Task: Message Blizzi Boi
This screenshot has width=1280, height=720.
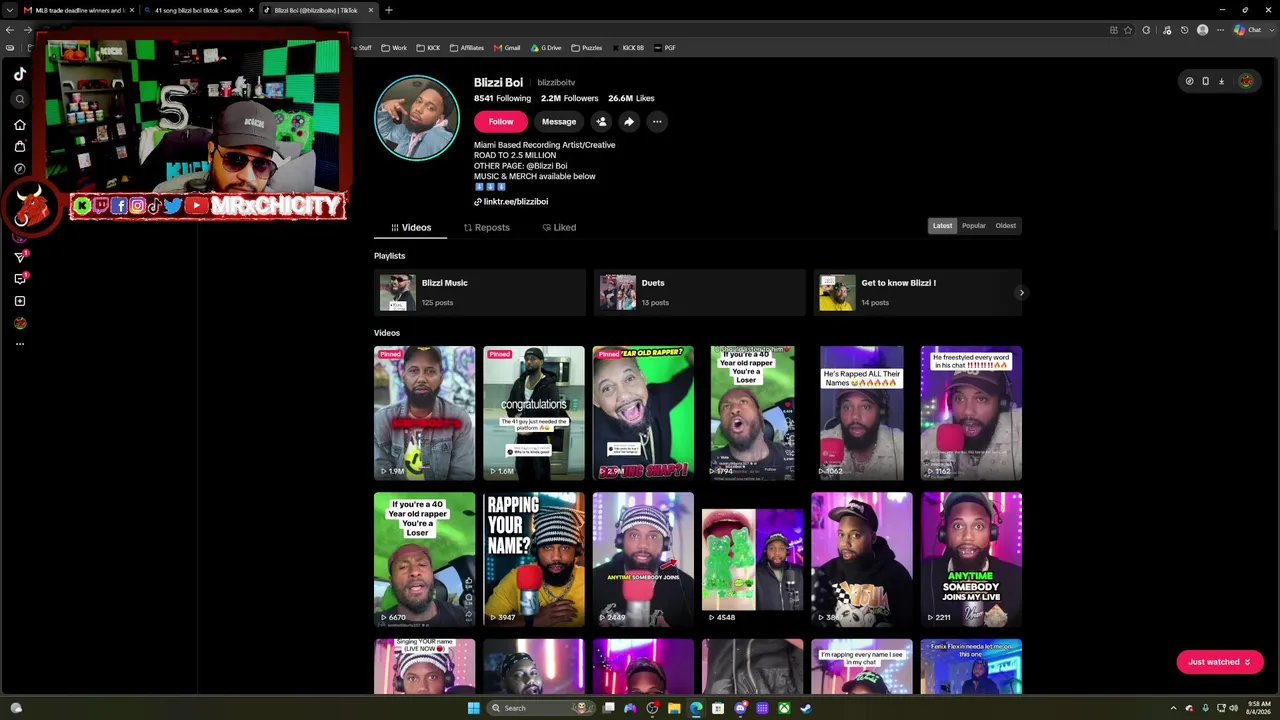Action: click(x=559, y=122)
